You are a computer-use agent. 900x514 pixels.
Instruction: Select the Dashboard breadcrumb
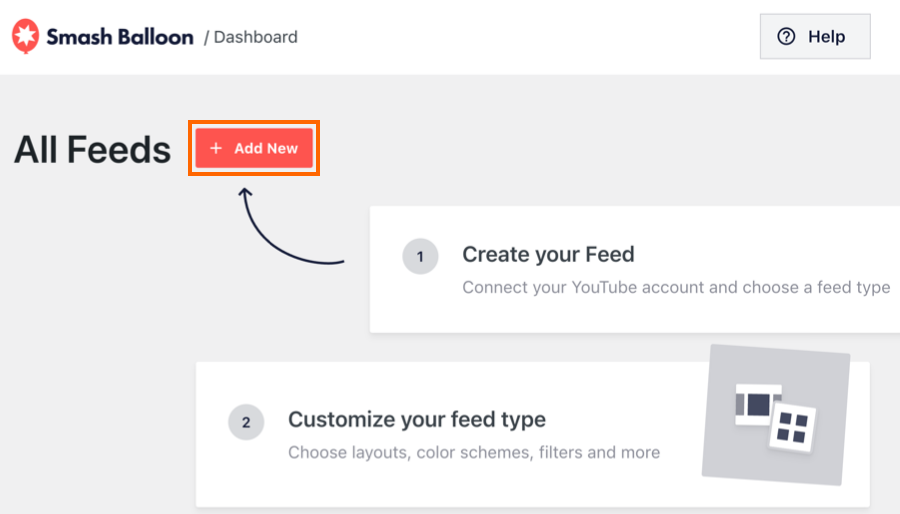coord(255,37)
